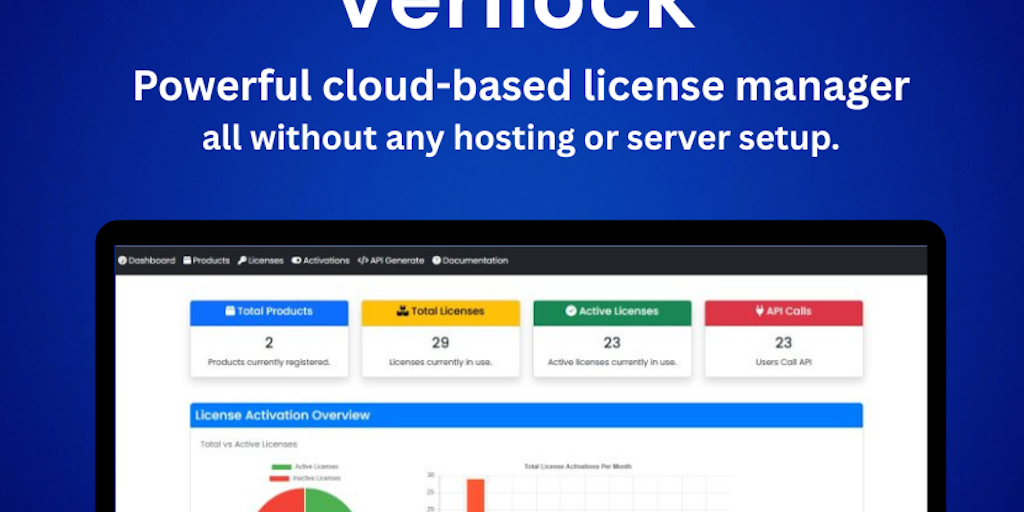Click the Documentation question-mark icon
1024x512 pixels.
coord(436,261)
